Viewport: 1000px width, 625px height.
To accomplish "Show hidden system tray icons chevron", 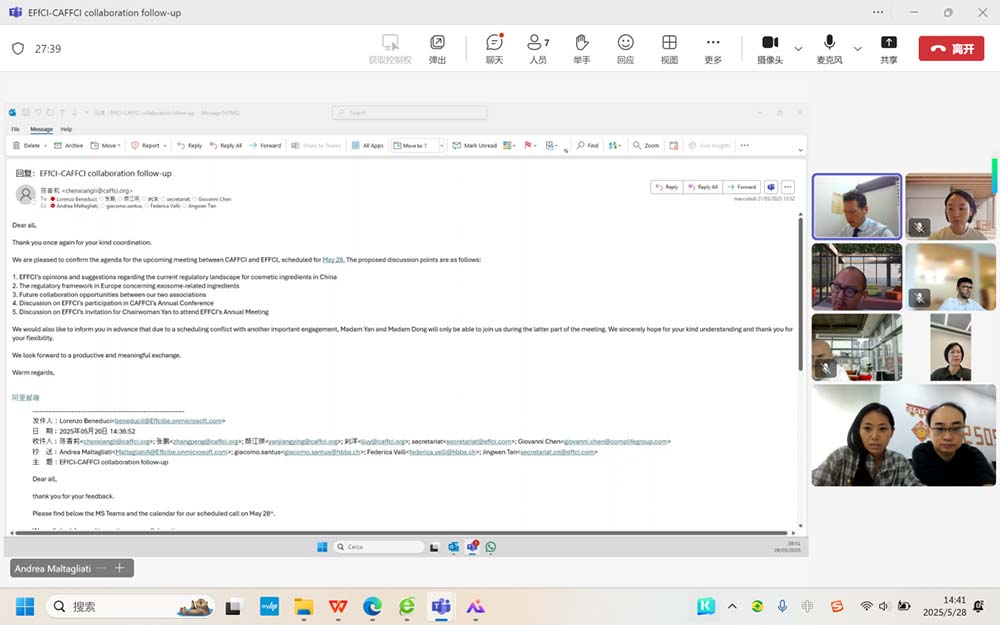I will 732,606.
